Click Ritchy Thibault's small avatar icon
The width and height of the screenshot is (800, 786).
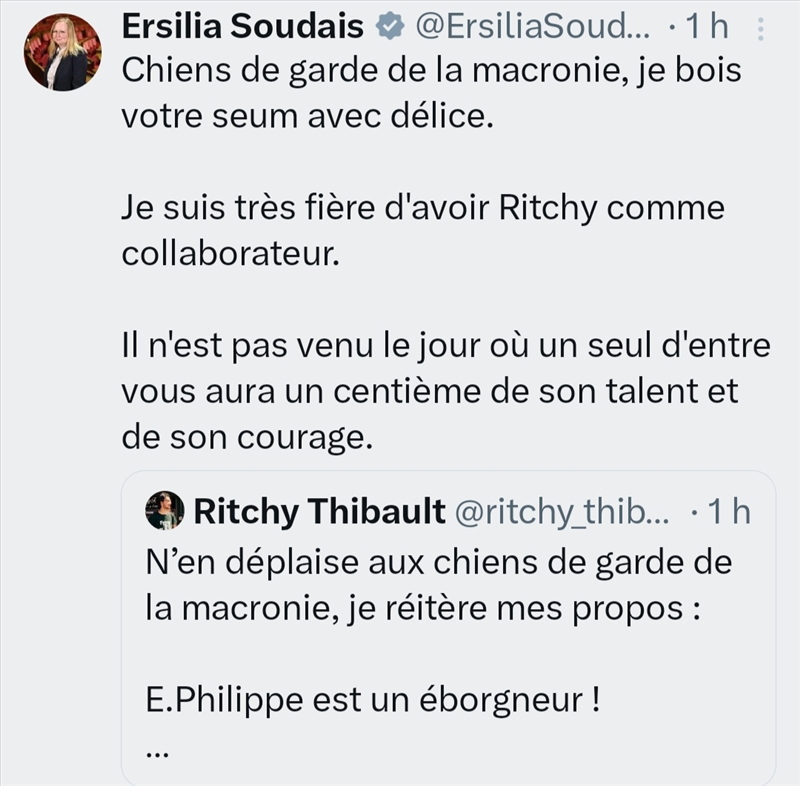(x=164, y=511)
